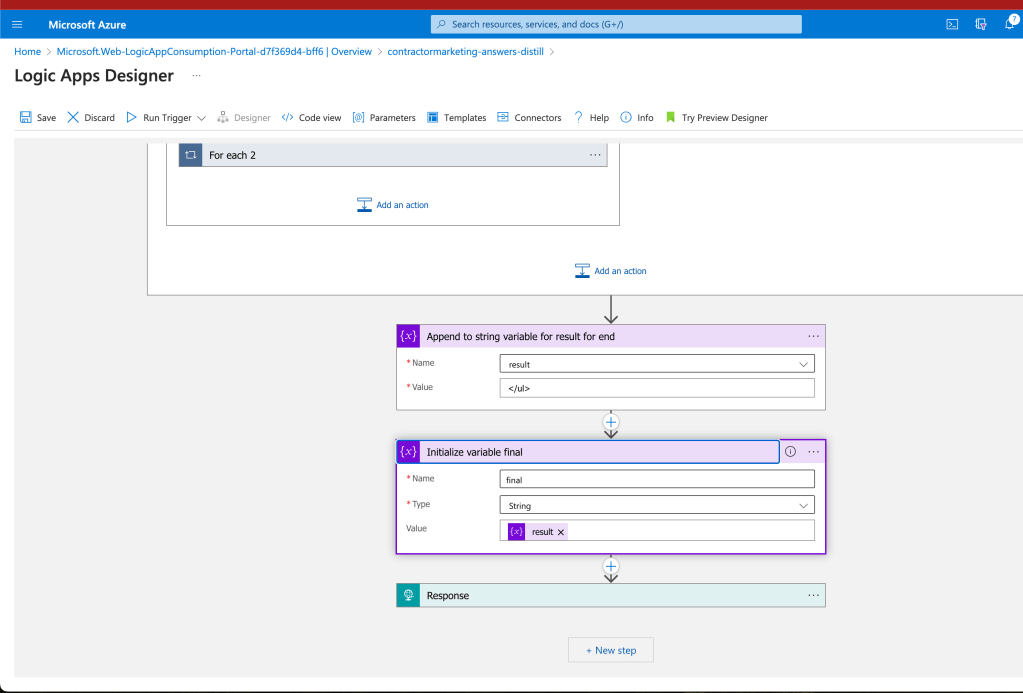Open Cloud Shell from the top bar
This screenshot has width=1023, height=693.
952,24
